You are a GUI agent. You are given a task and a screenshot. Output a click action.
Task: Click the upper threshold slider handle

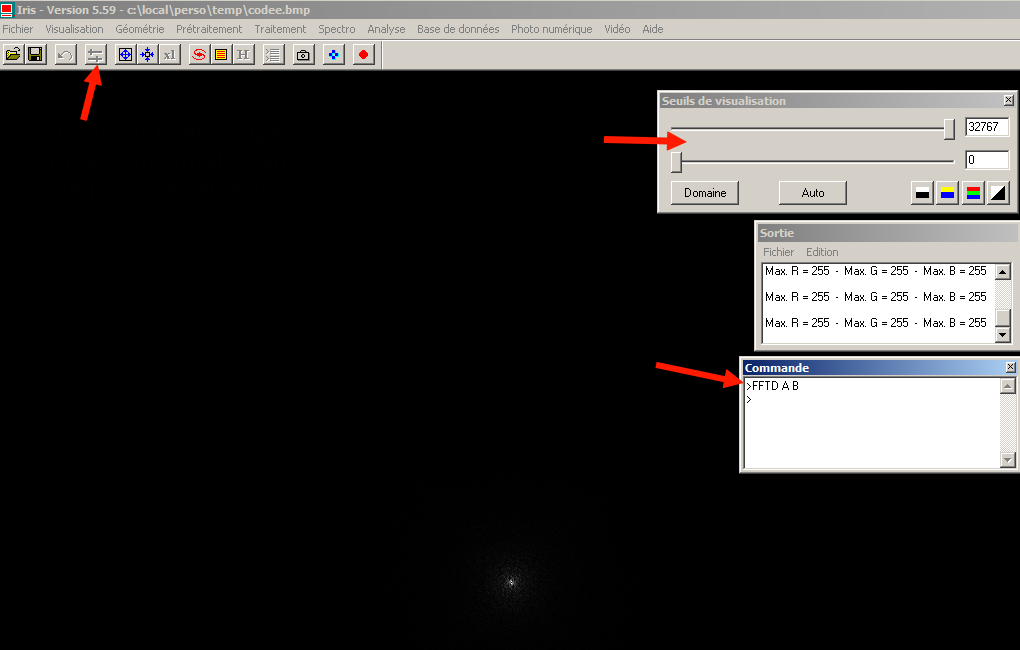(949, 129)
